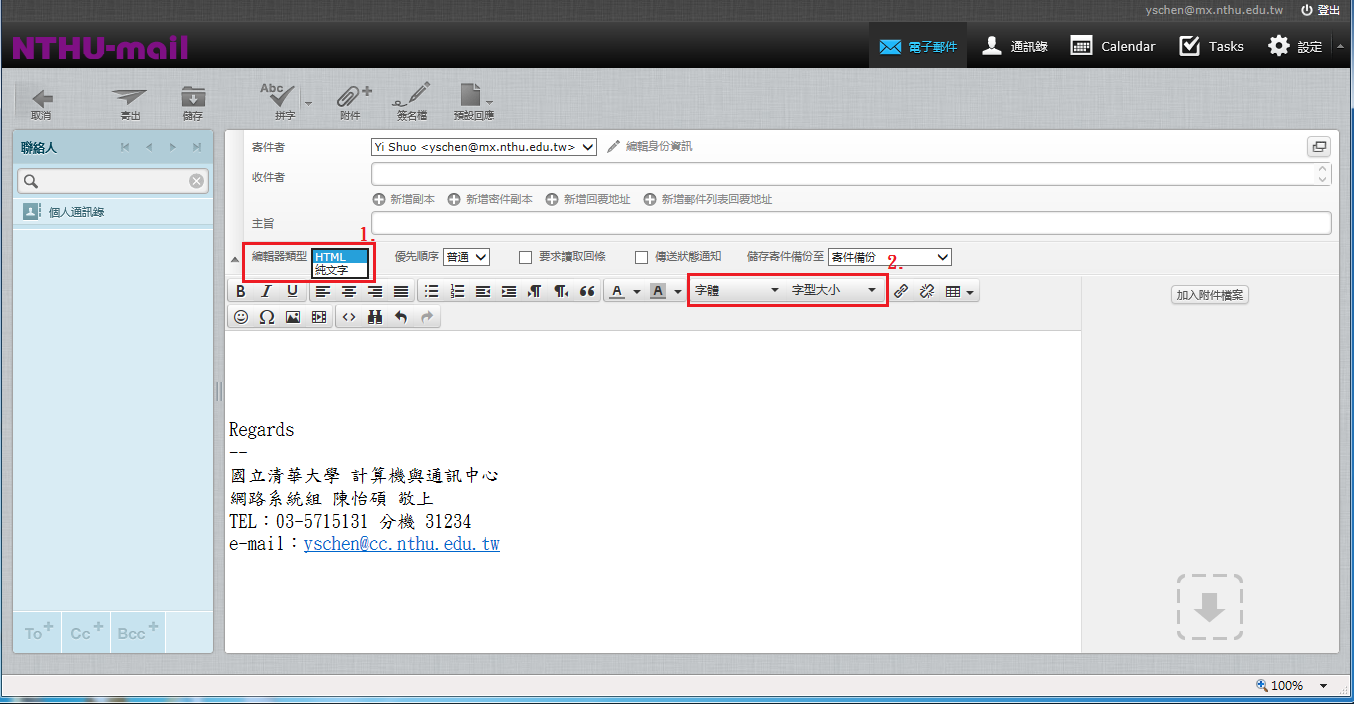Switch to the Calendar tab
The image size is (1354, 704).
pyautogui.click(x=1113, y=46)
